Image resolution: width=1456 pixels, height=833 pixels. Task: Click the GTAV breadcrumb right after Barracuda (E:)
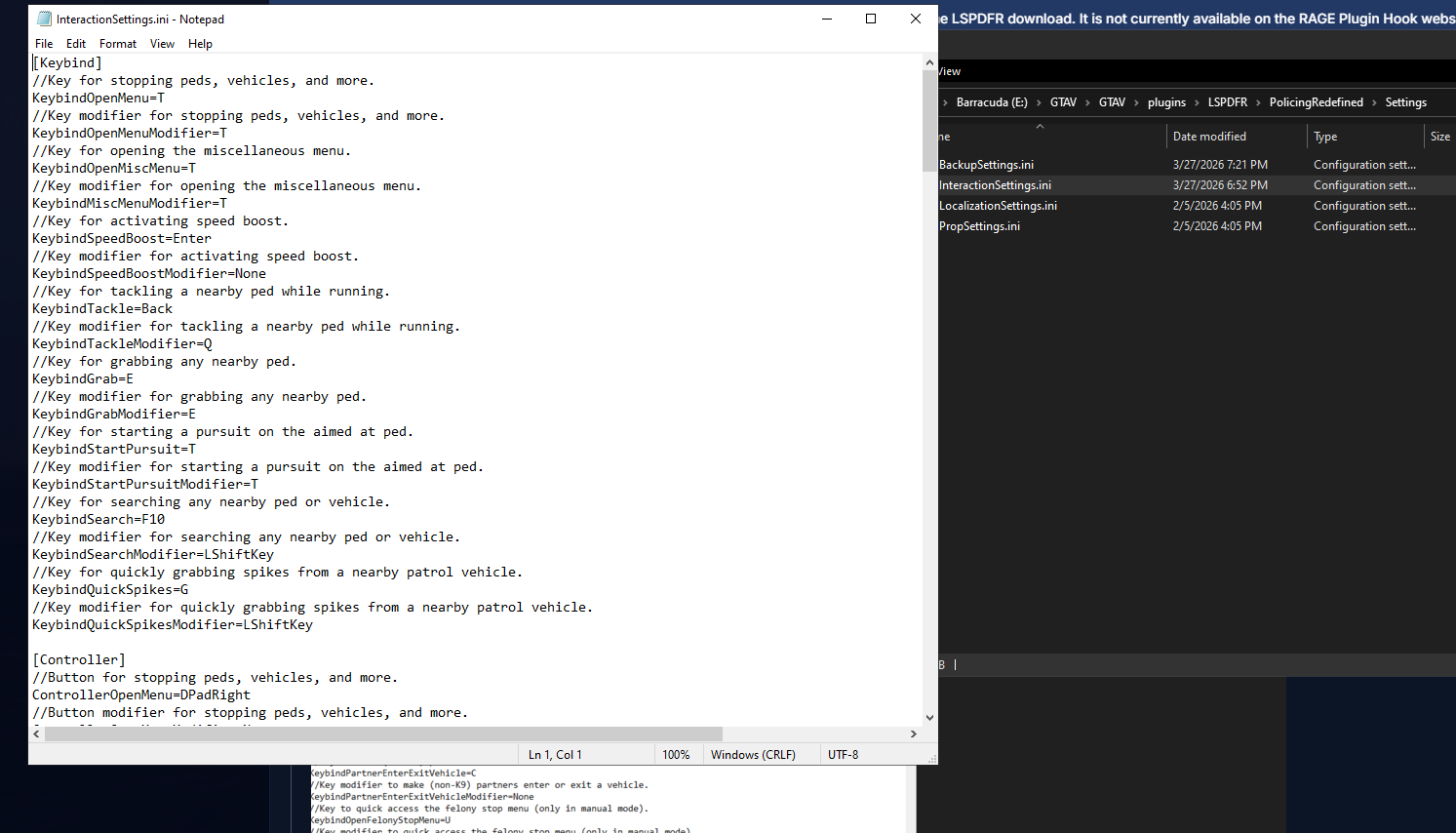[x=1063, y=102]
